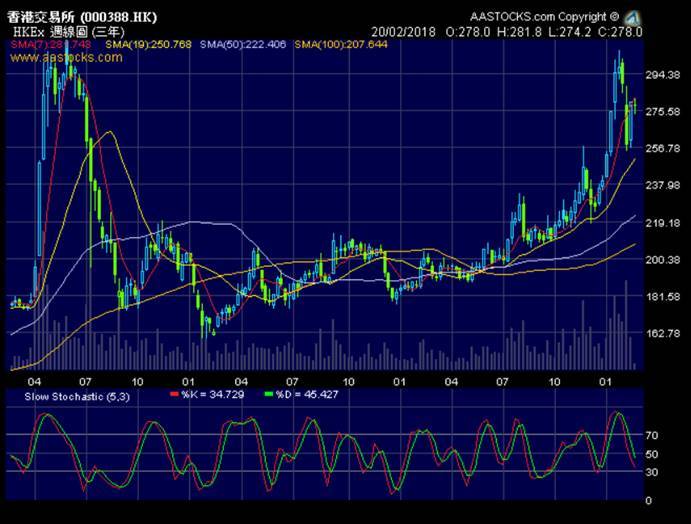
Task: Click the SMA(7) legend label
Action: pos(51,45)
